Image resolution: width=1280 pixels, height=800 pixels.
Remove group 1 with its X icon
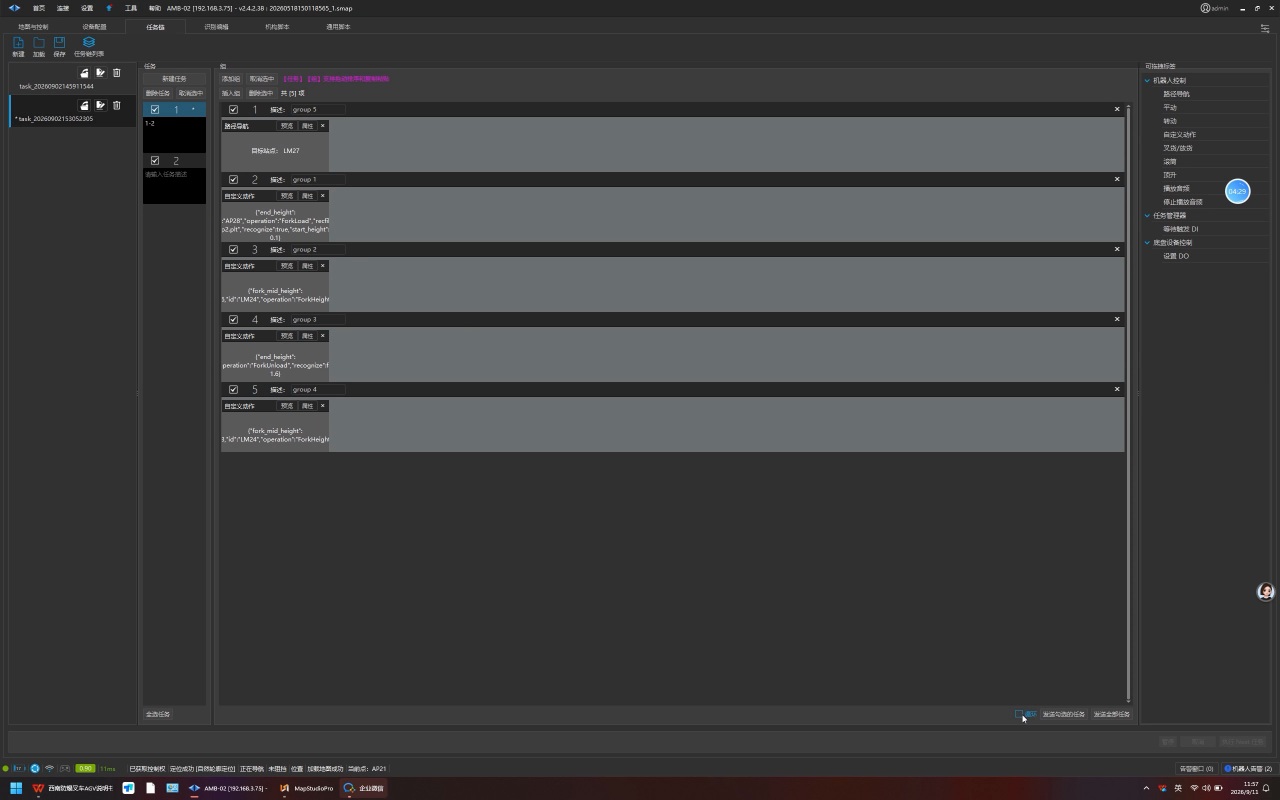(1117, 179)
